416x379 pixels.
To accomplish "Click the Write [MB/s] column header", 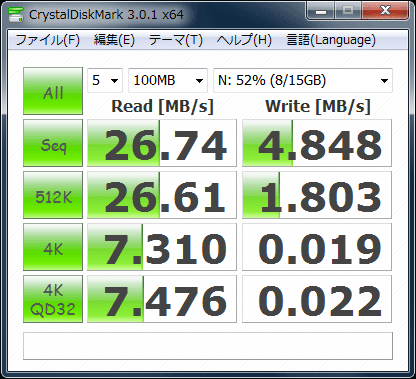I will (x=318, y=107).
